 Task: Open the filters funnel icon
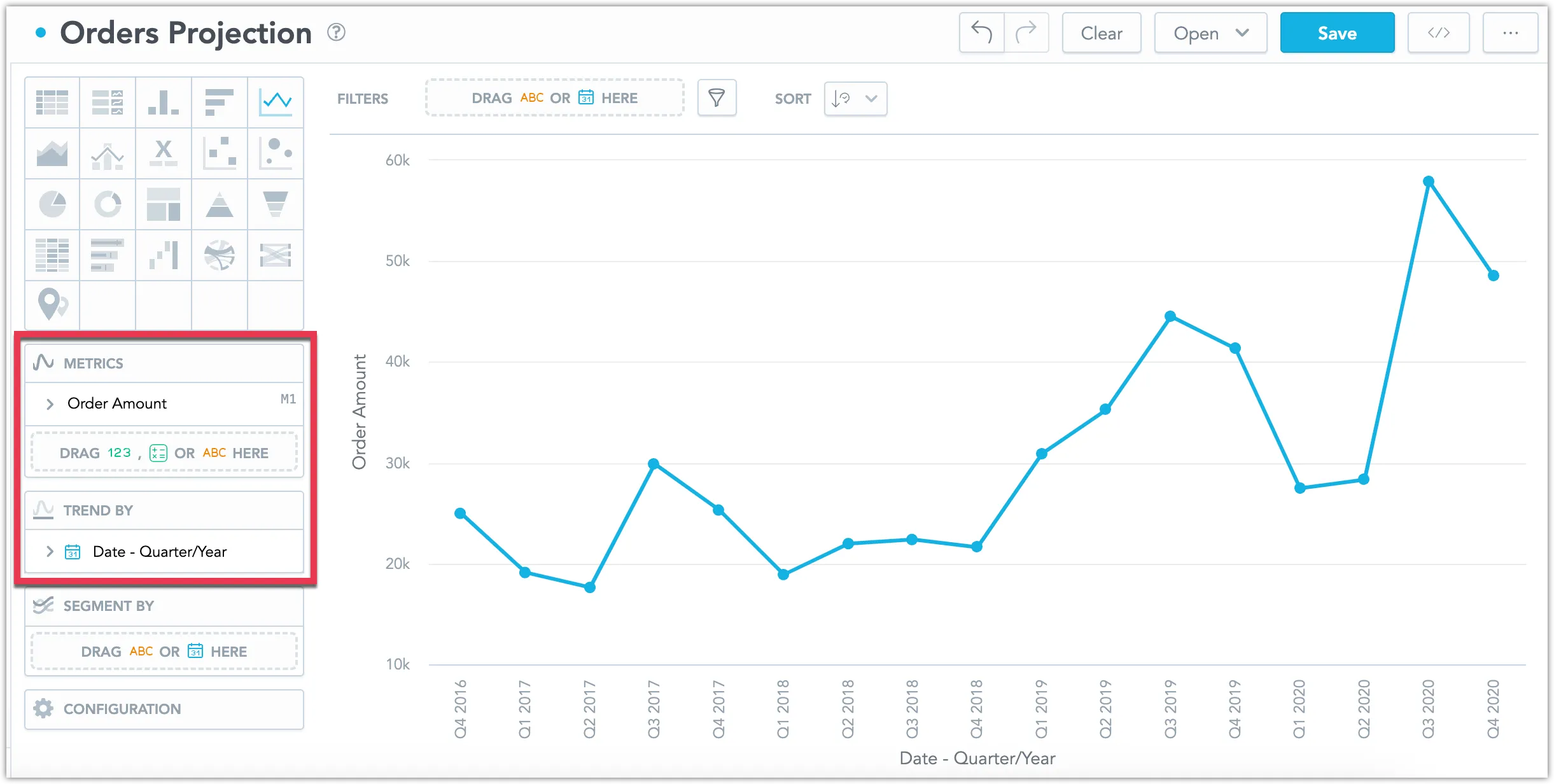(x=717, y=98)
